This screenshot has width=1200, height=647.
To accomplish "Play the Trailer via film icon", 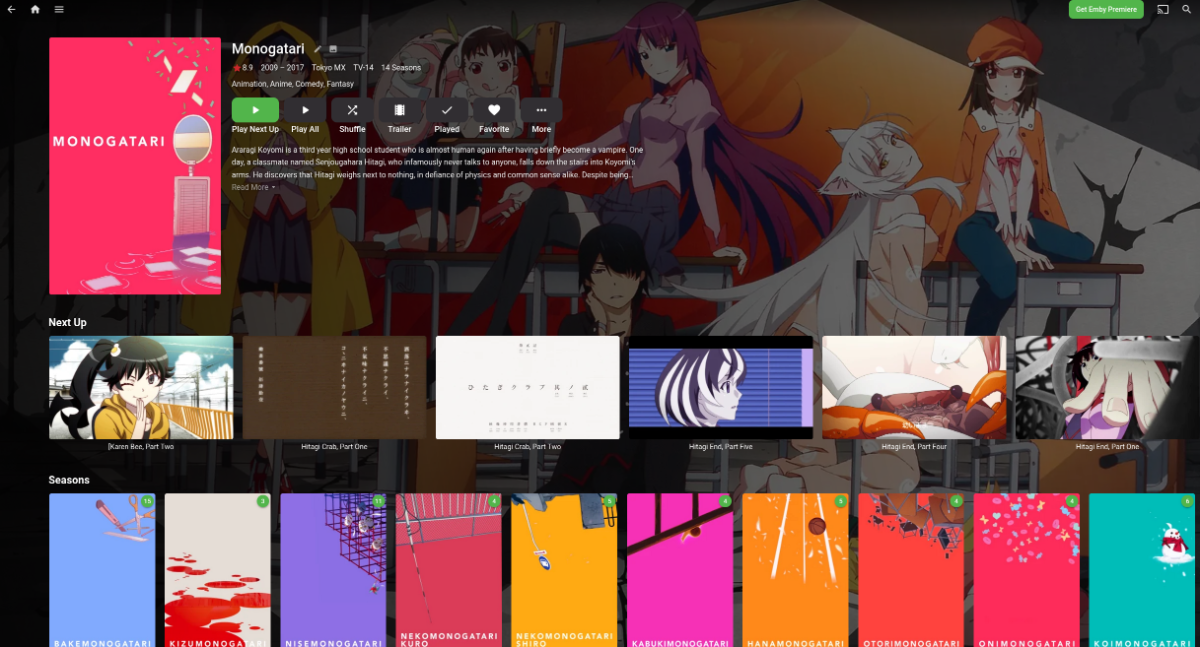I will click(x=399, y=110).
